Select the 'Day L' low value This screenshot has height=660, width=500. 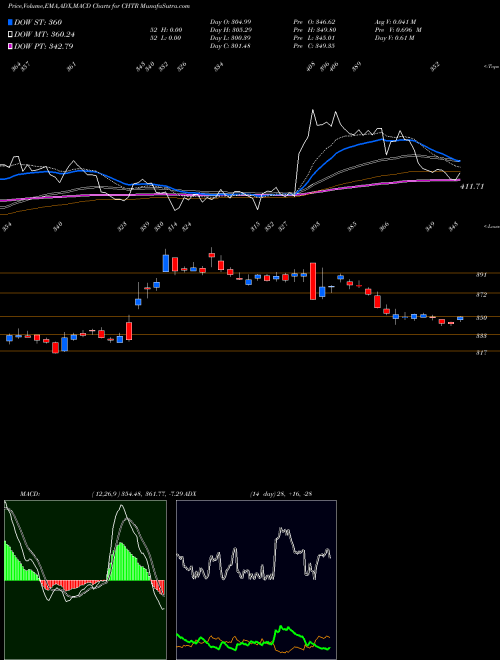(x=231, y=38)
